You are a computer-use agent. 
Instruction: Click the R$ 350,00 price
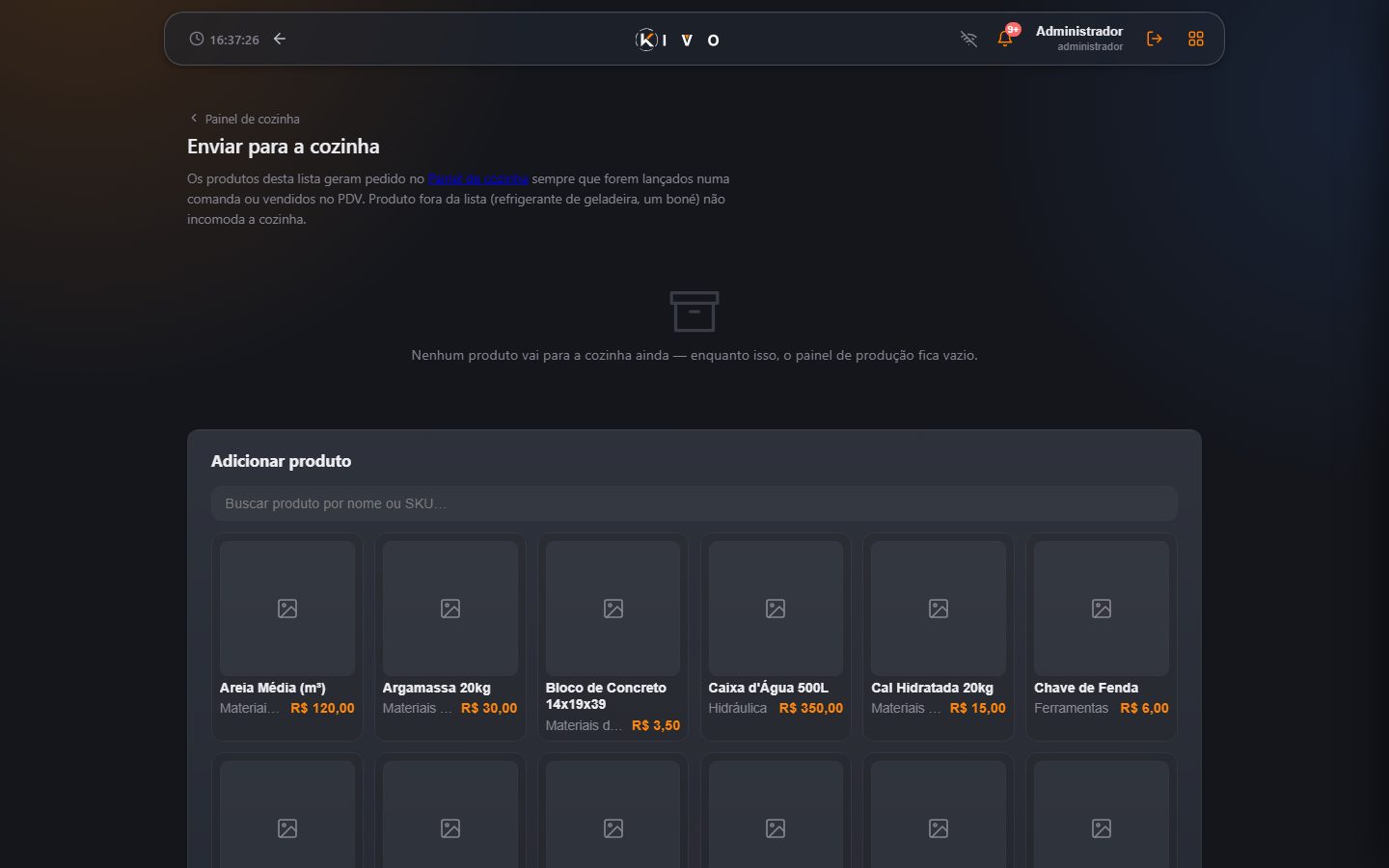[x=811, y=708]
